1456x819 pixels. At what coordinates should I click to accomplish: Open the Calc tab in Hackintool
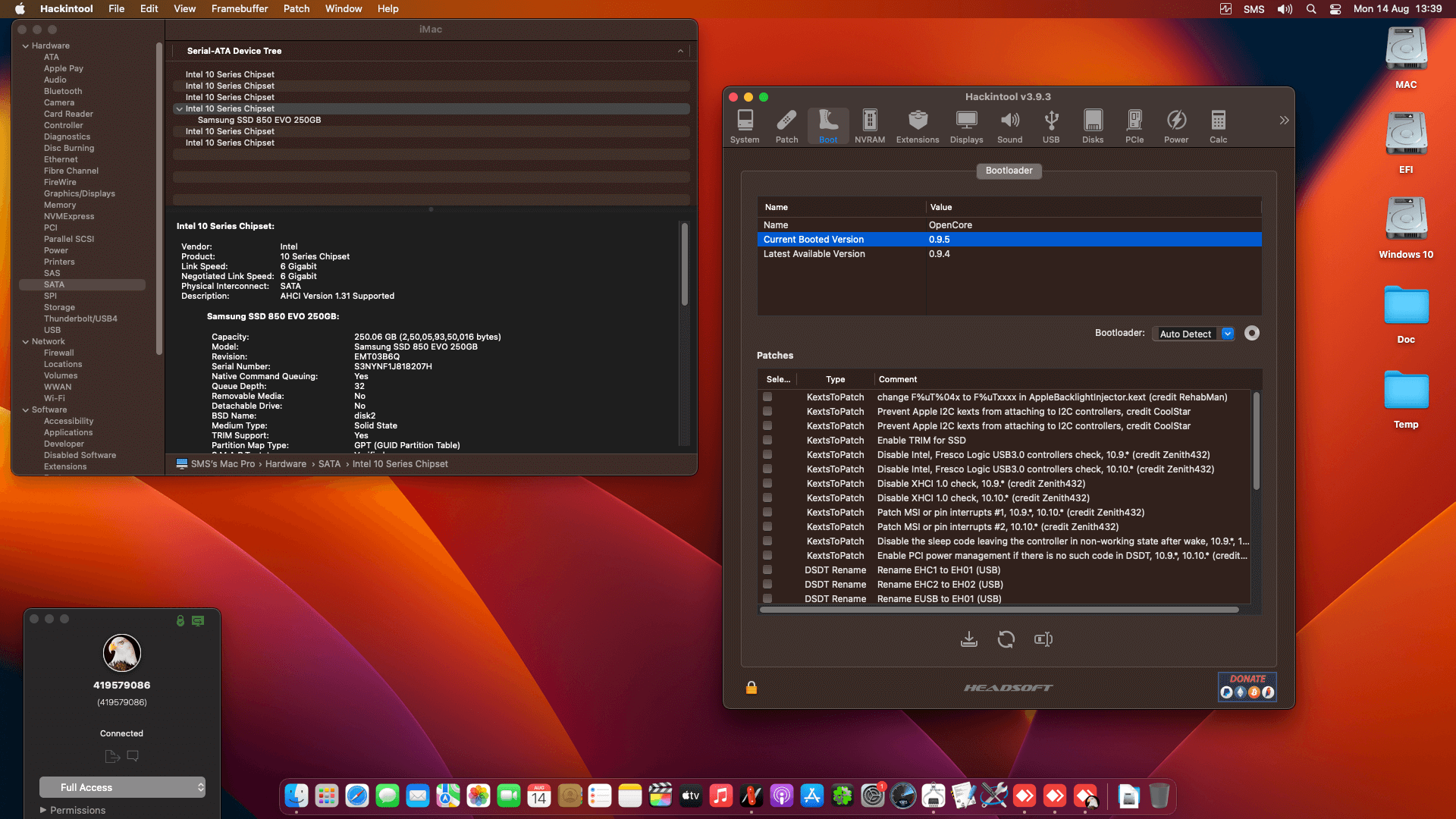point(1218,126)
